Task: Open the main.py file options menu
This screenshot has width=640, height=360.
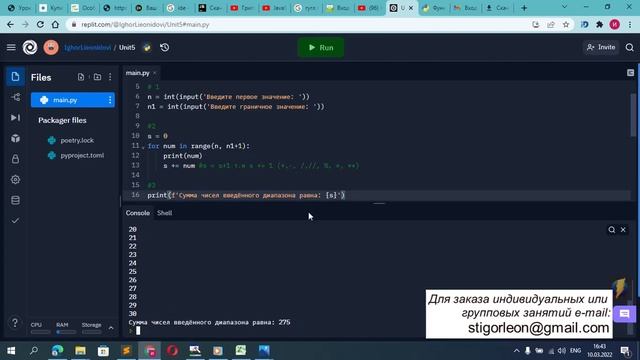Action: [110, 100]
